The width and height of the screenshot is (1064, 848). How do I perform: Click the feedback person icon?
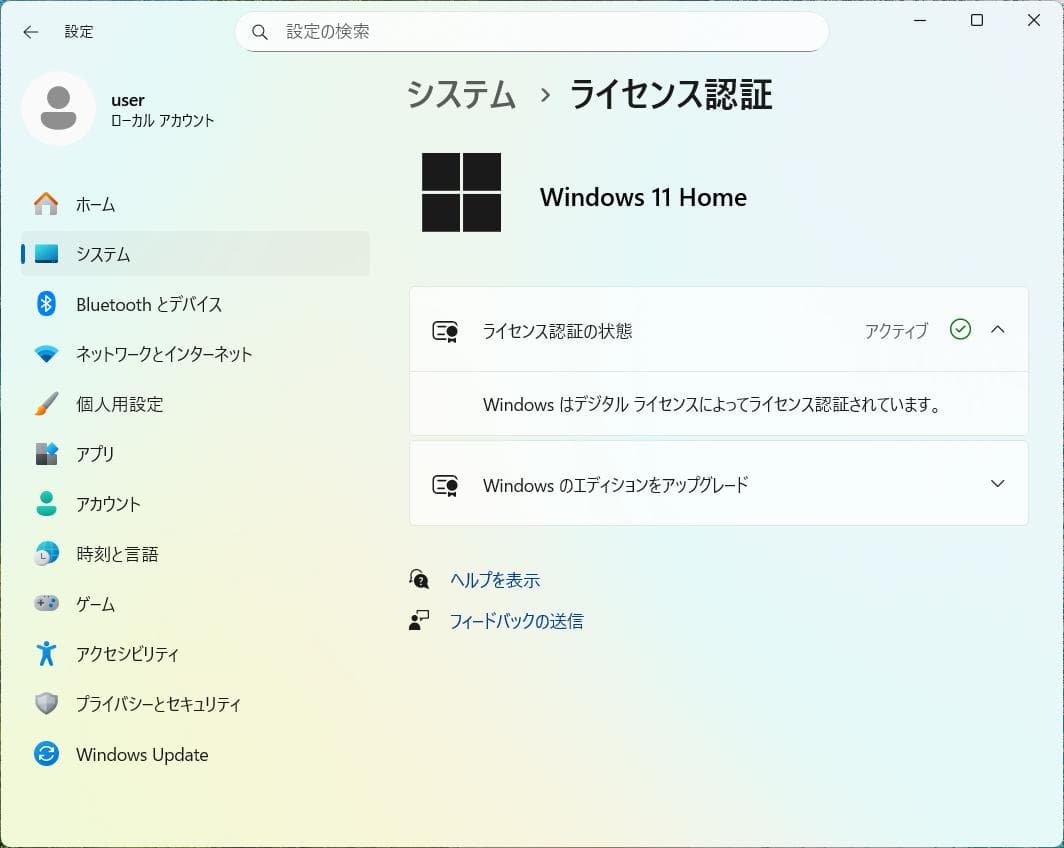[x=419, y=620]
